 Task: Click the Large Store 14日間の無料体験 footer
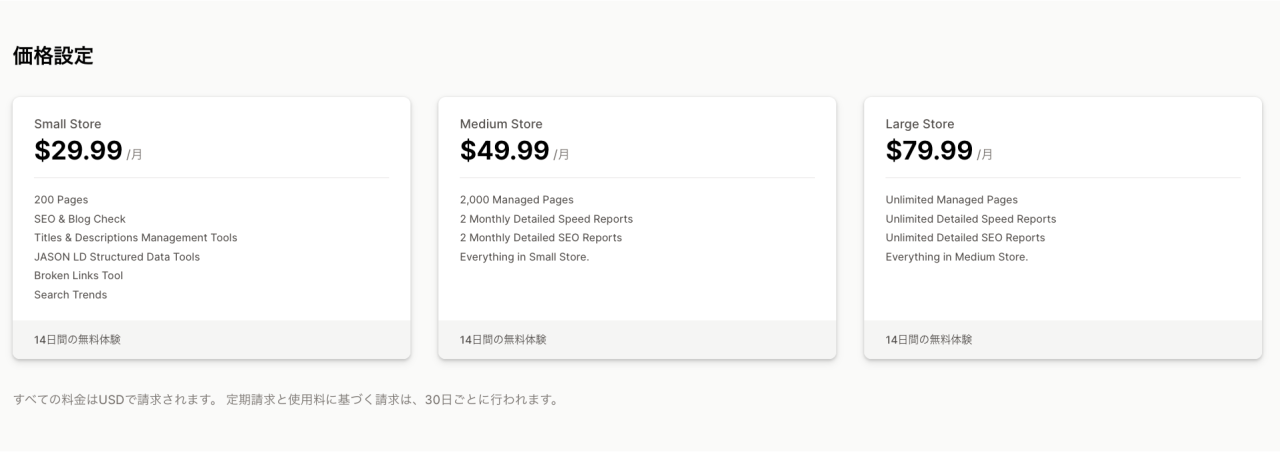coord(929,340)
